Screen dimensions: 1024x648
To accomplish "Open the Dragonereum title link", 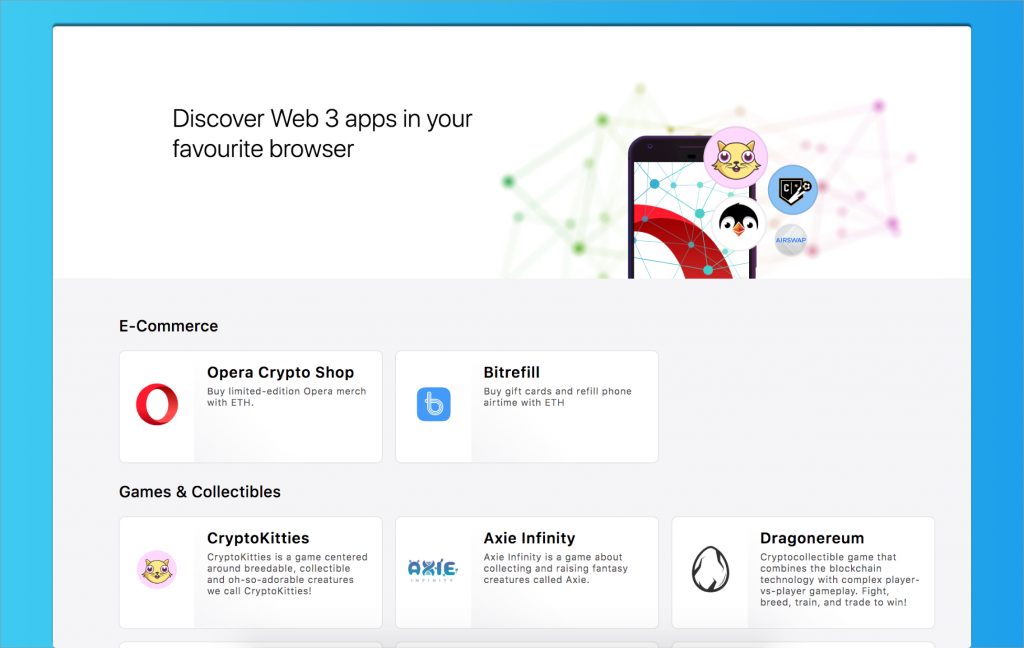I will (812, 538).
